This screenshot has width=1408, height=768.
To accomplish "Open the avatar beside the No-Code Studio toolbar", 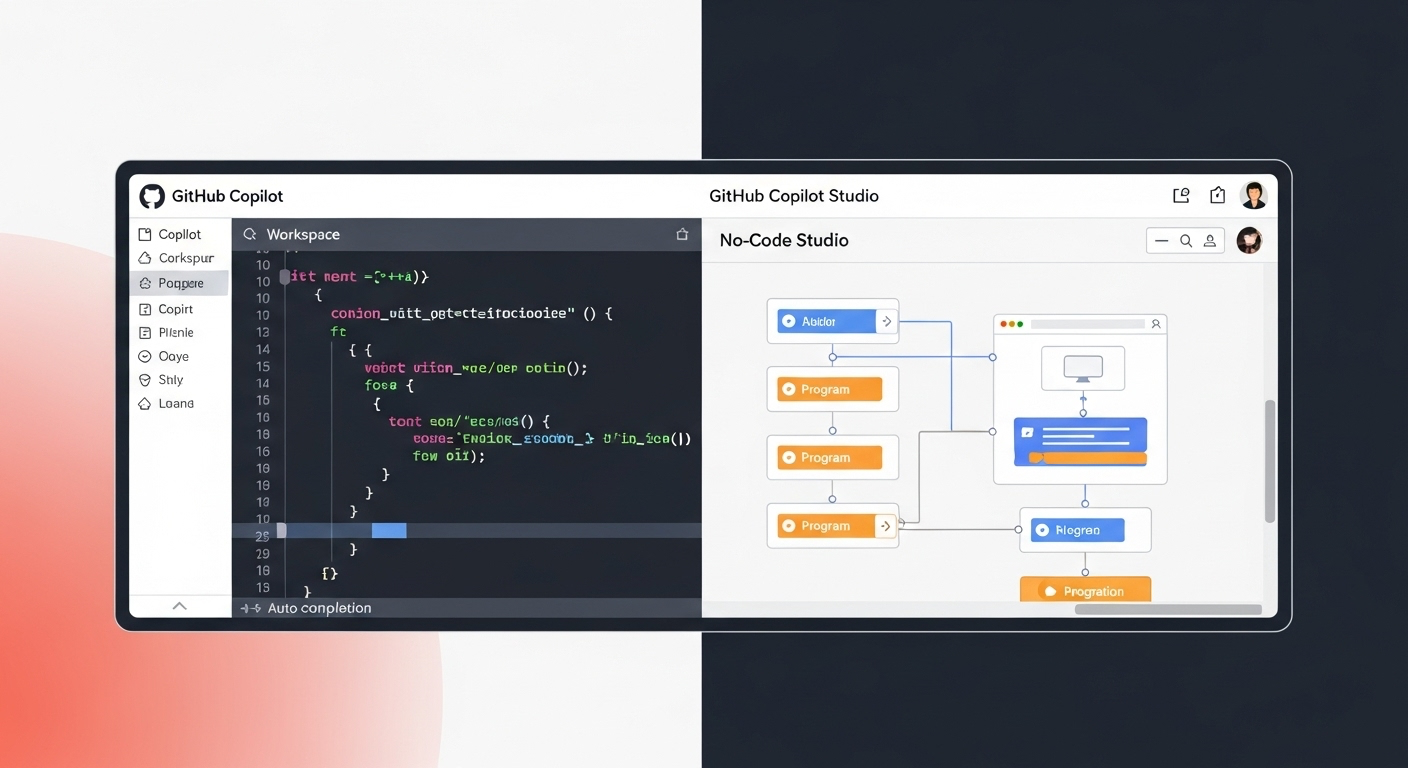I will pyautogui.click(x=1249, y=240).
